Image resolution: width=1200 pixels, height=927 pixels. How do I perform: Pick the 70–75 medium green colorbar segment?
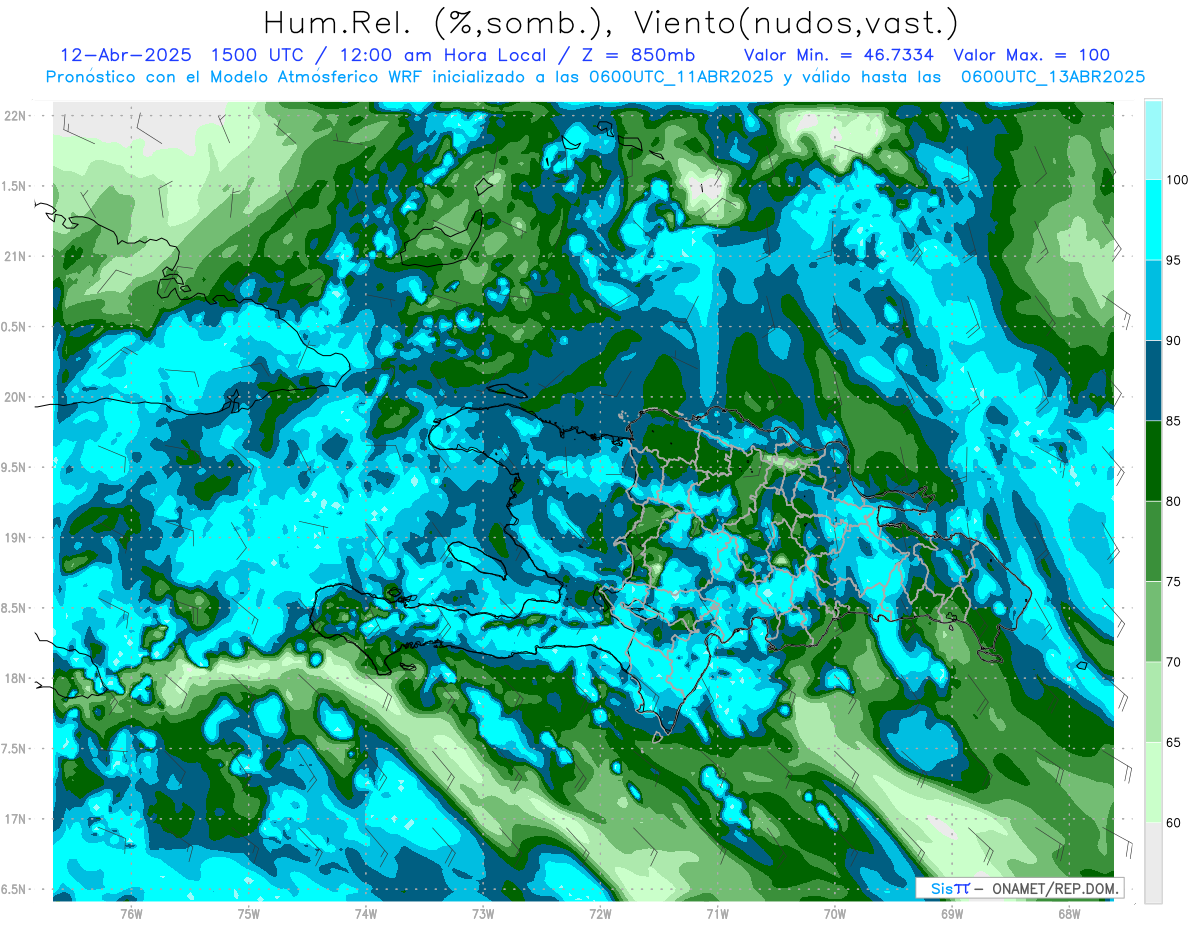(x=1153, y=621)
